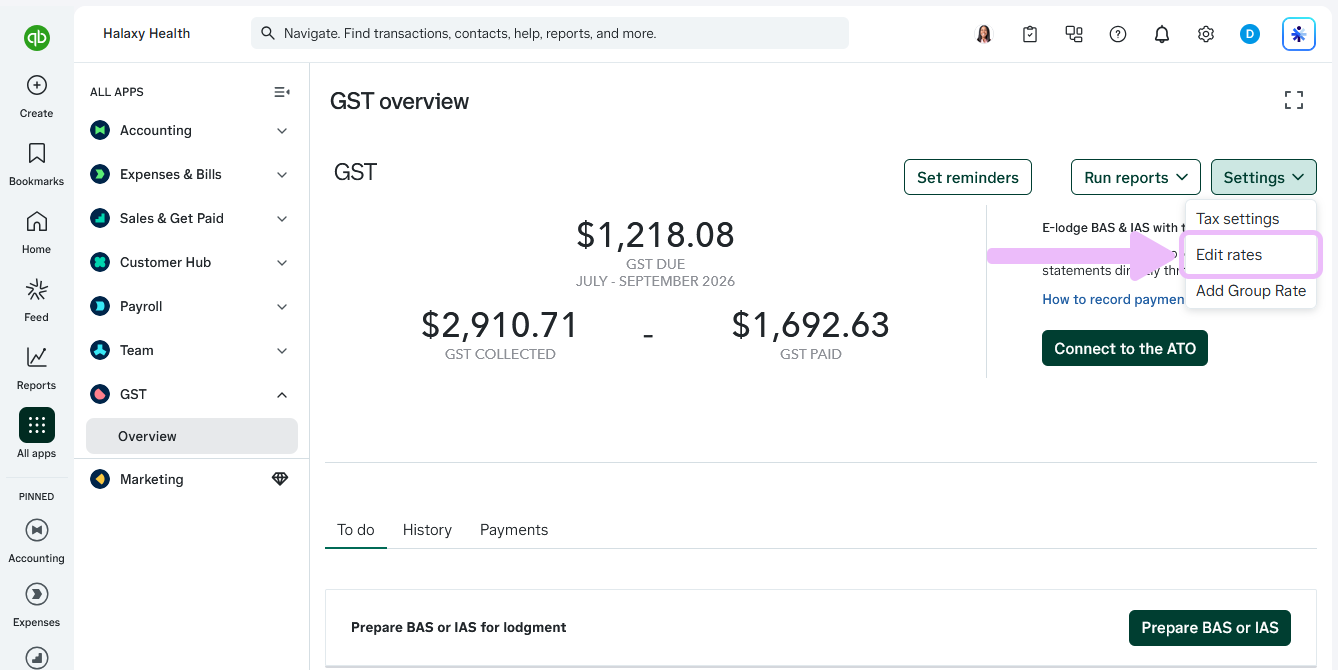
Task: Close the Settings dropdown
Action: pyautogui.click(x=1264, y=177)
